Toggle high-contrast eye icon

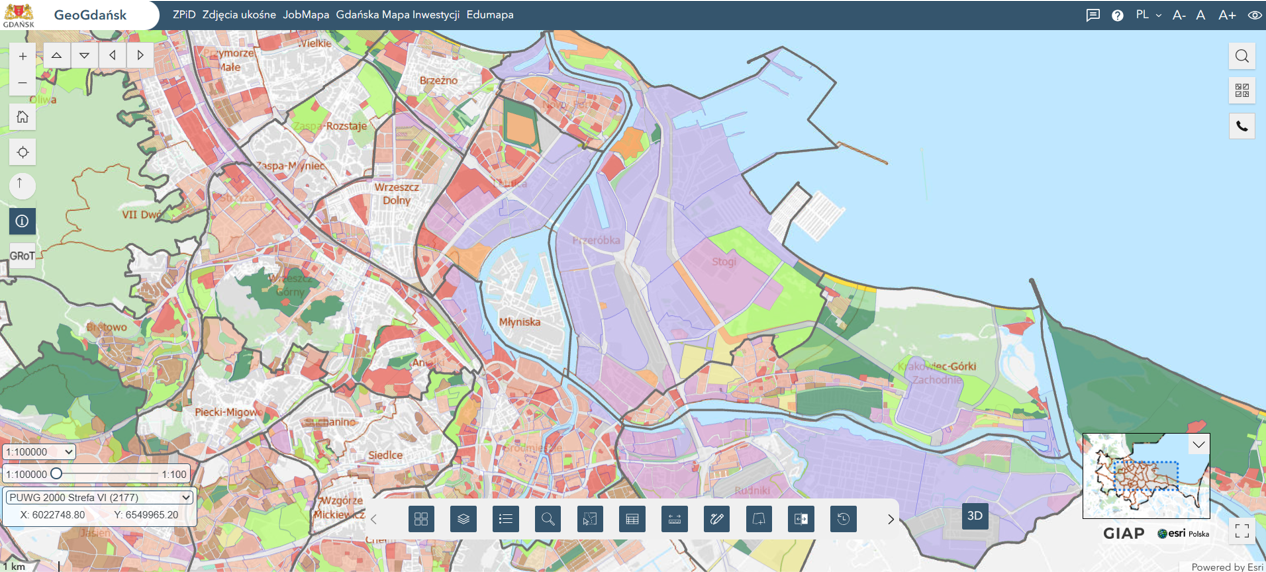[1254, 15]
